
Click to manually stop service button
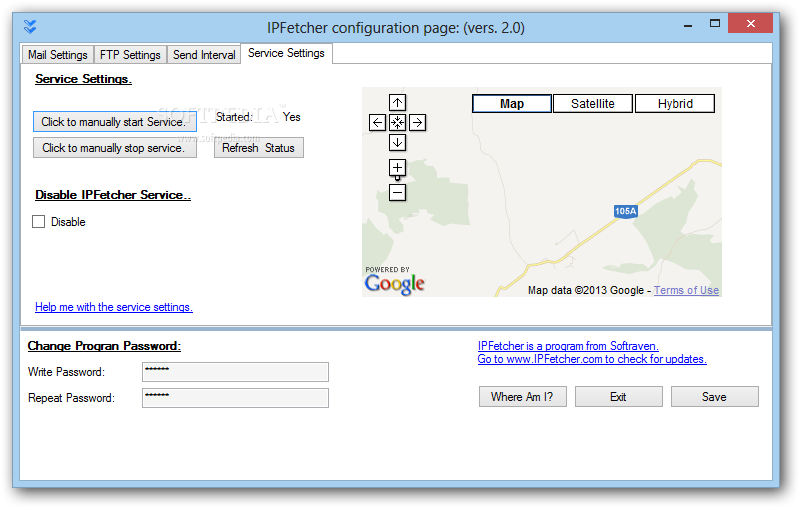(x=115, y=148)
